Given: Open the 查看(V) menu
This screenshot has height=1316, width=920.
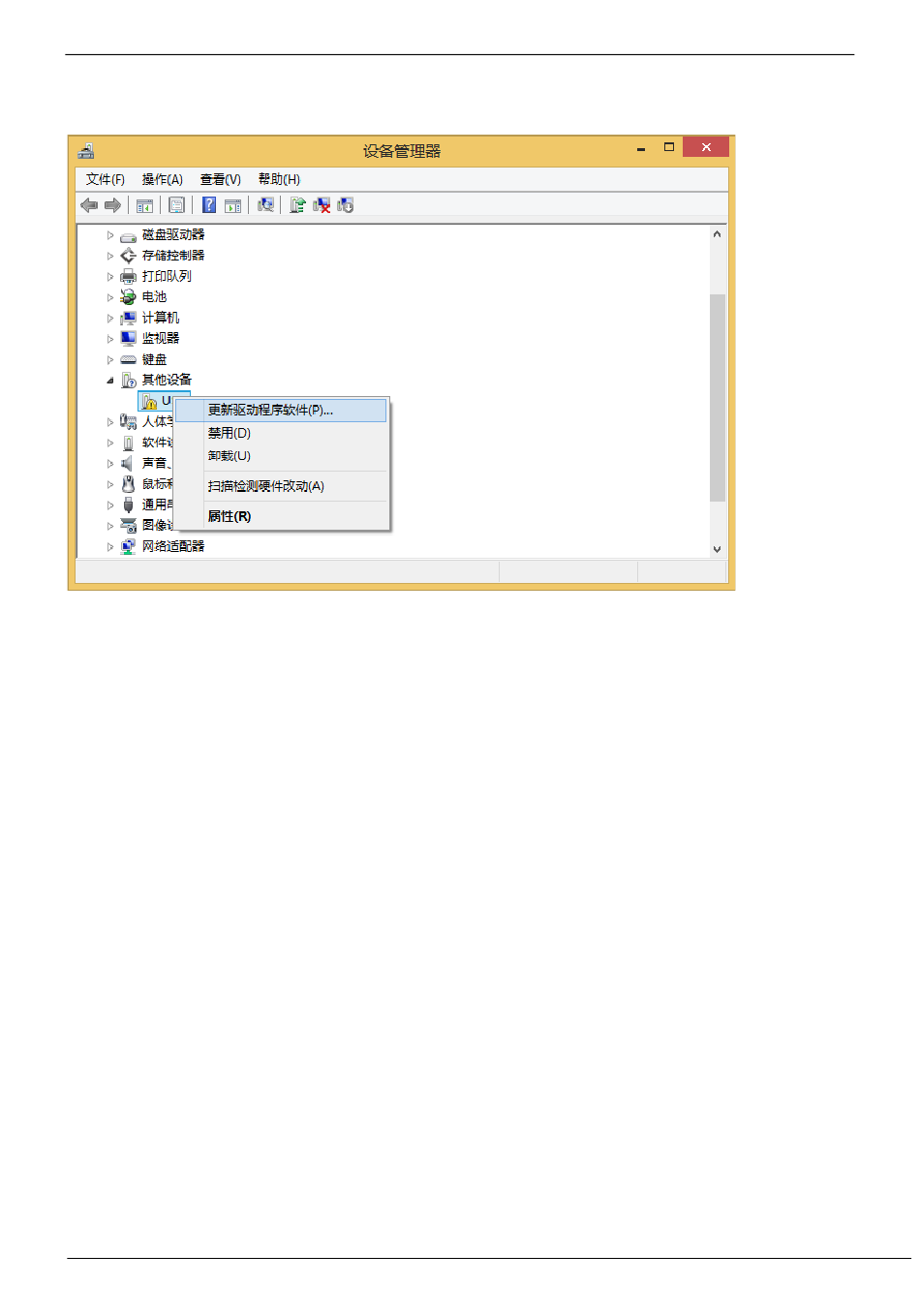Looking at the screenshot, I should 221,179.
